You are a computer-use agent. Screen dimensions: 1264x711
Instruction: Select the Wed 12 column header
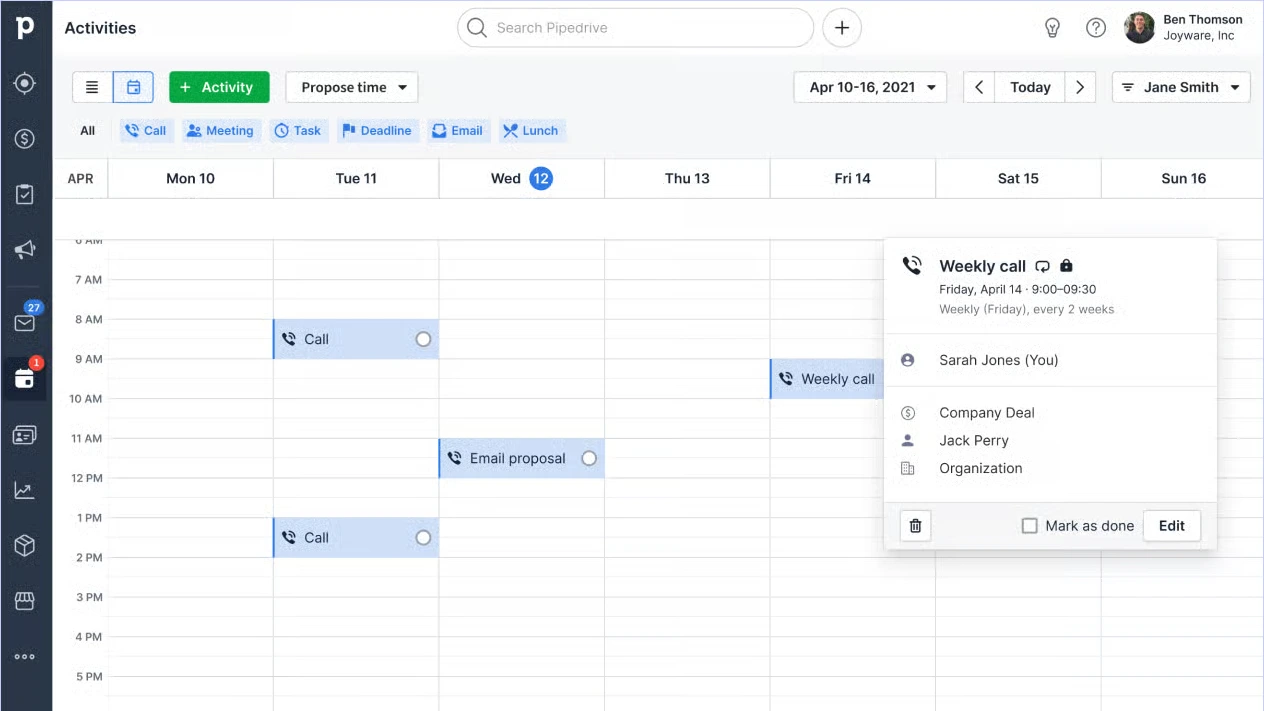[x=521, y=178]
